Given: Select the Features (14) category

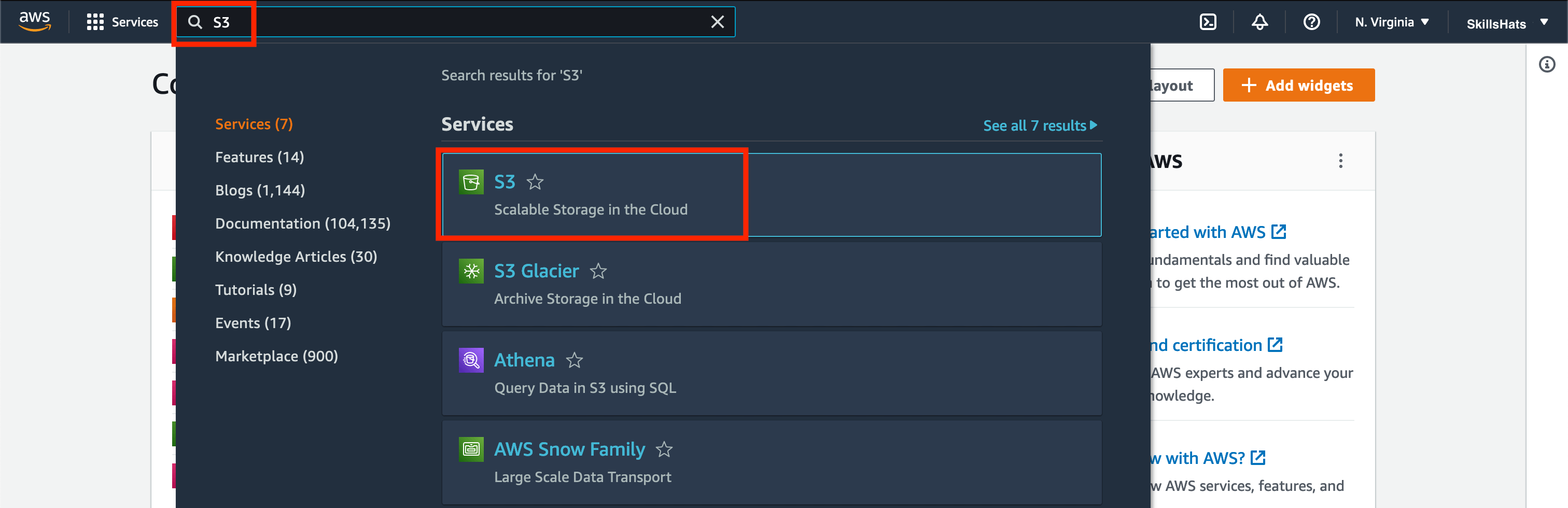Looking at the screenshot, I should [259, 157].
